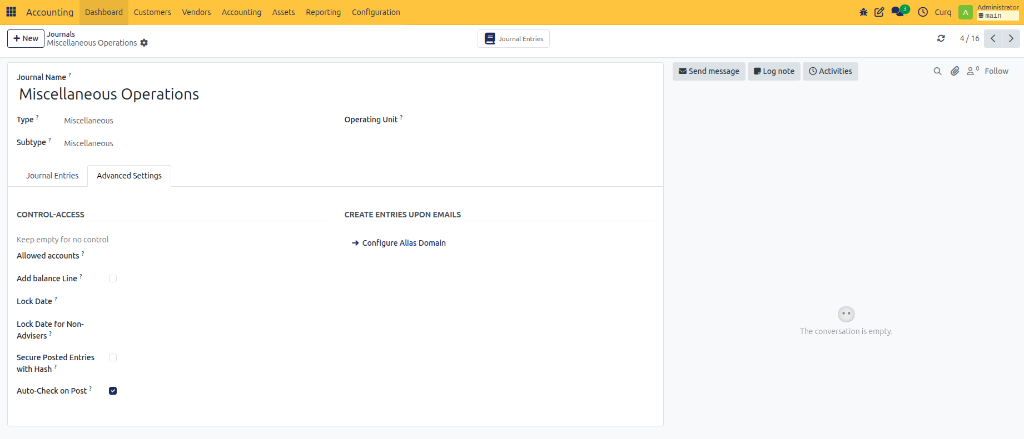
Task: Click the help mark beside Operating Unit
Action: 402,118
